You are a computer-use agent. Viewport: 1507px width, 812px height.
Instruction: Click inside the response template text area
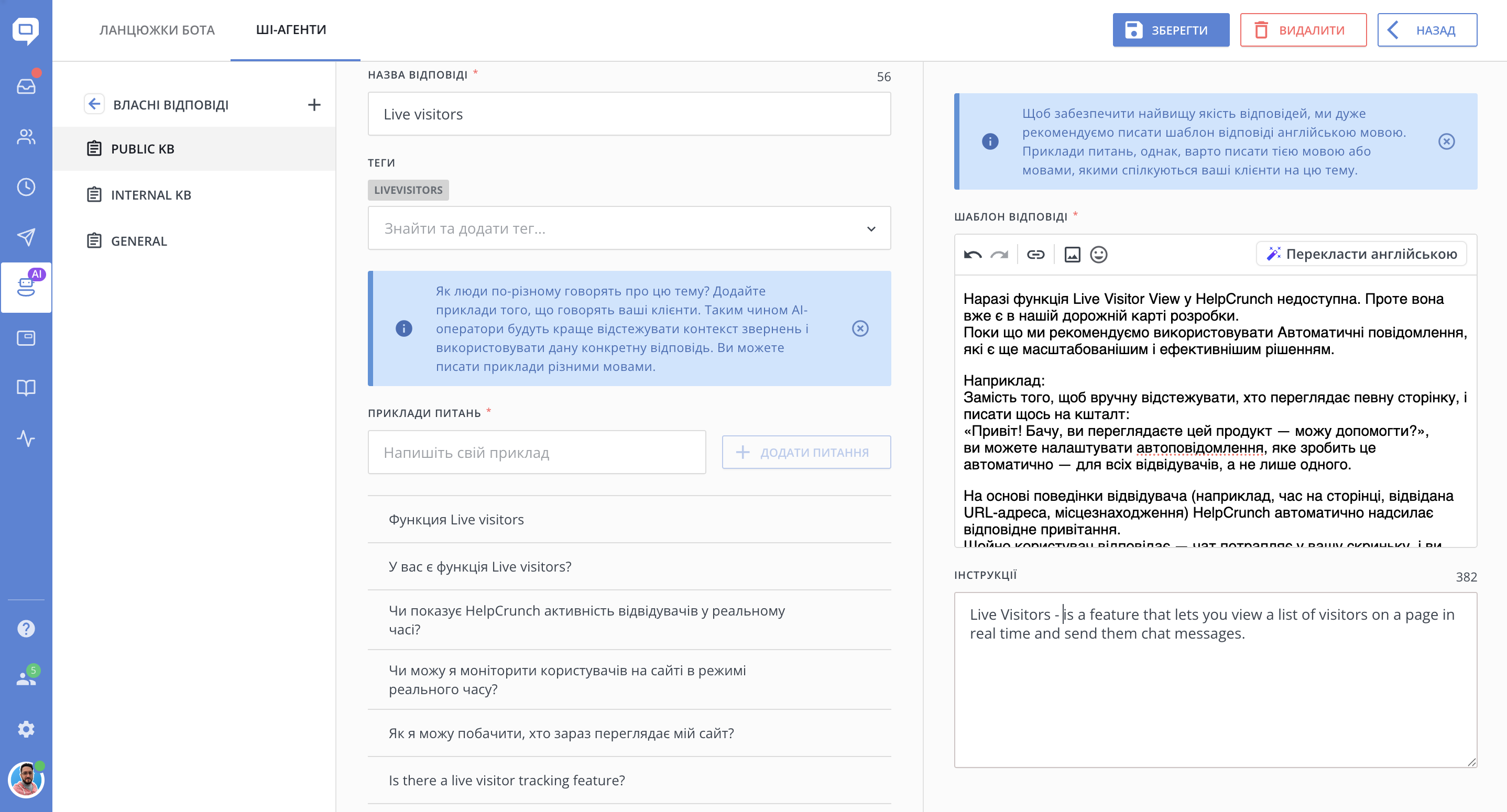pyautogui.click(x=1215, y=411)
